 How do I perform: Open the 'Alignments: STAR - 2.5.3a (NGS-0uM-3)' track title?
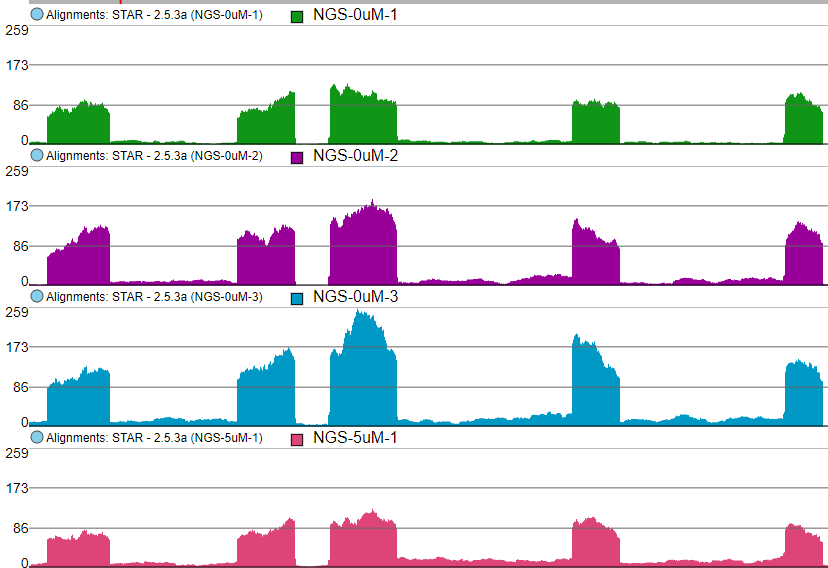click(x=154, y=297)
